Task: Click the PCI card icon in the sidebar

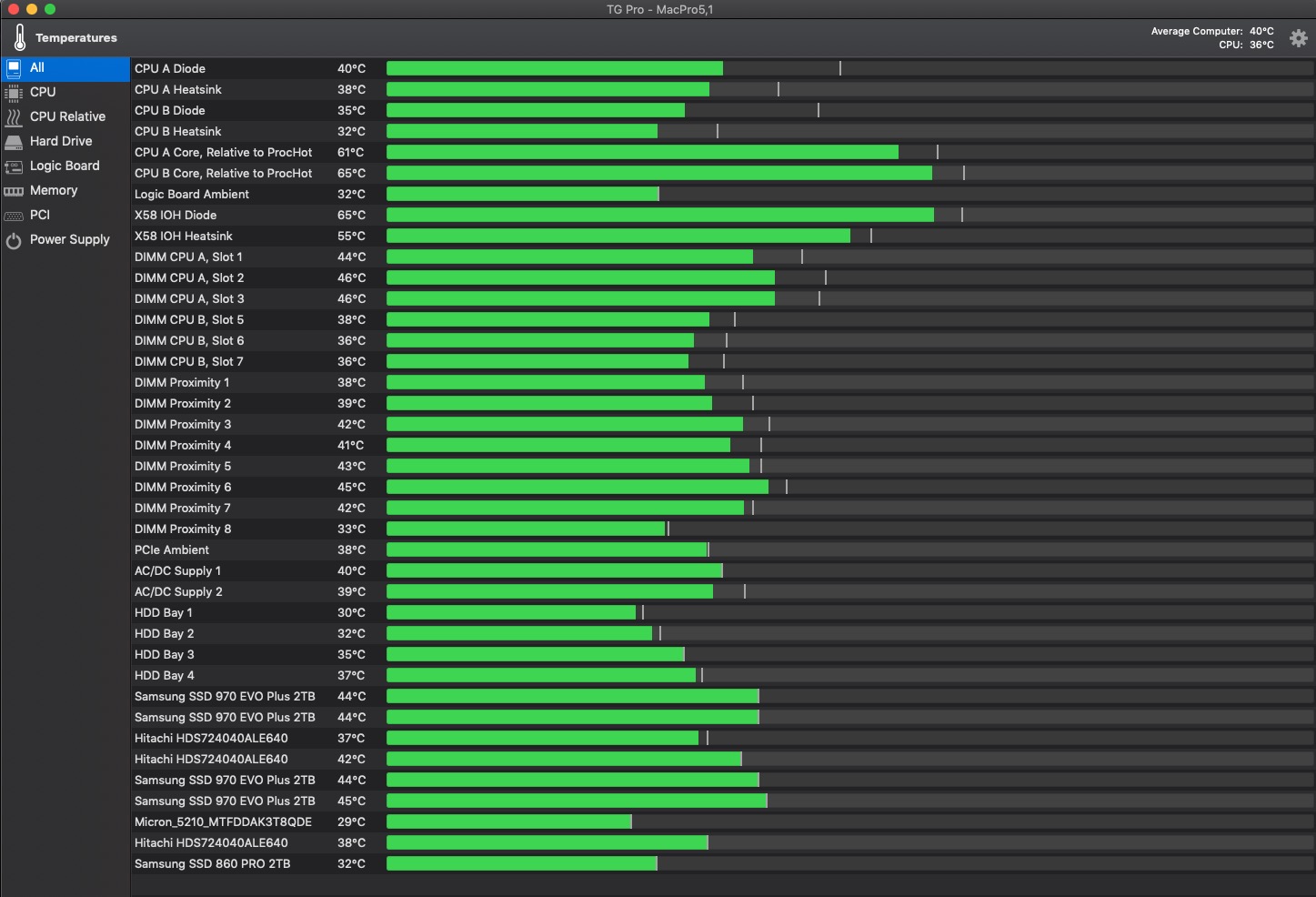Action: 14,216
